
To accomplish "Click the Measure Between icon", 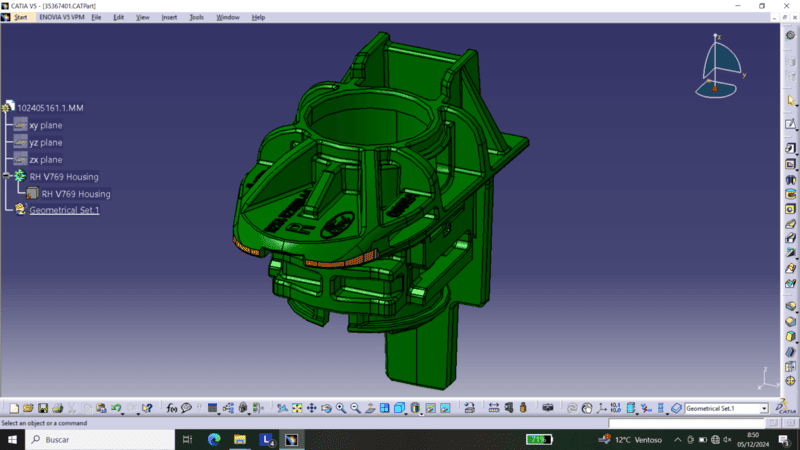I will pyautogui.click(x=493, y=408).
